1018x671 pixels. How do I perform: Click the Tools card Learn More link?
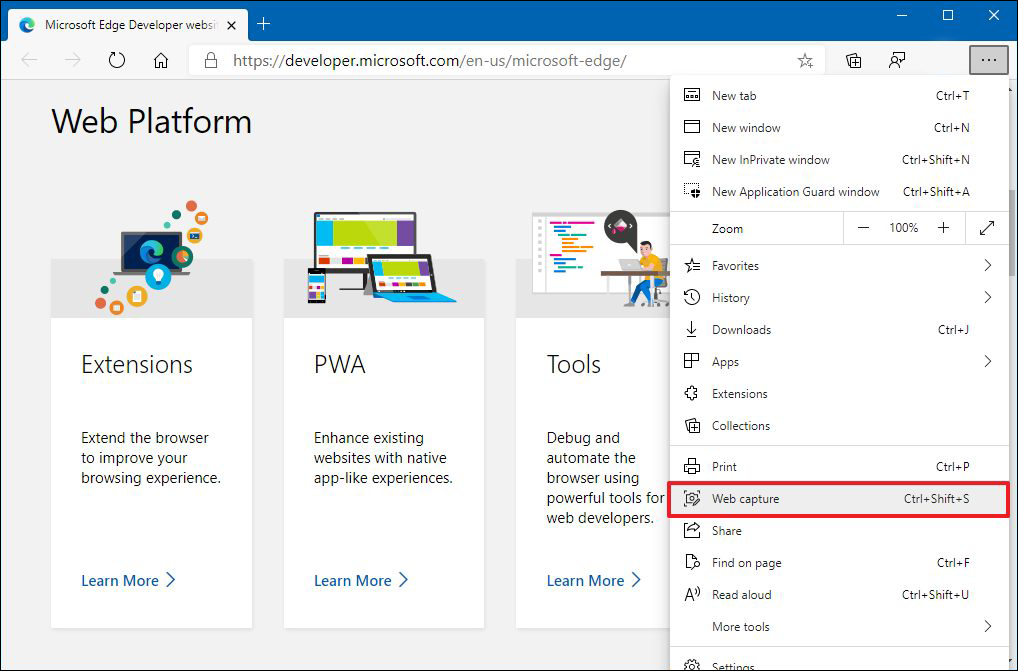pyautogui.click(x=593, y=580)
